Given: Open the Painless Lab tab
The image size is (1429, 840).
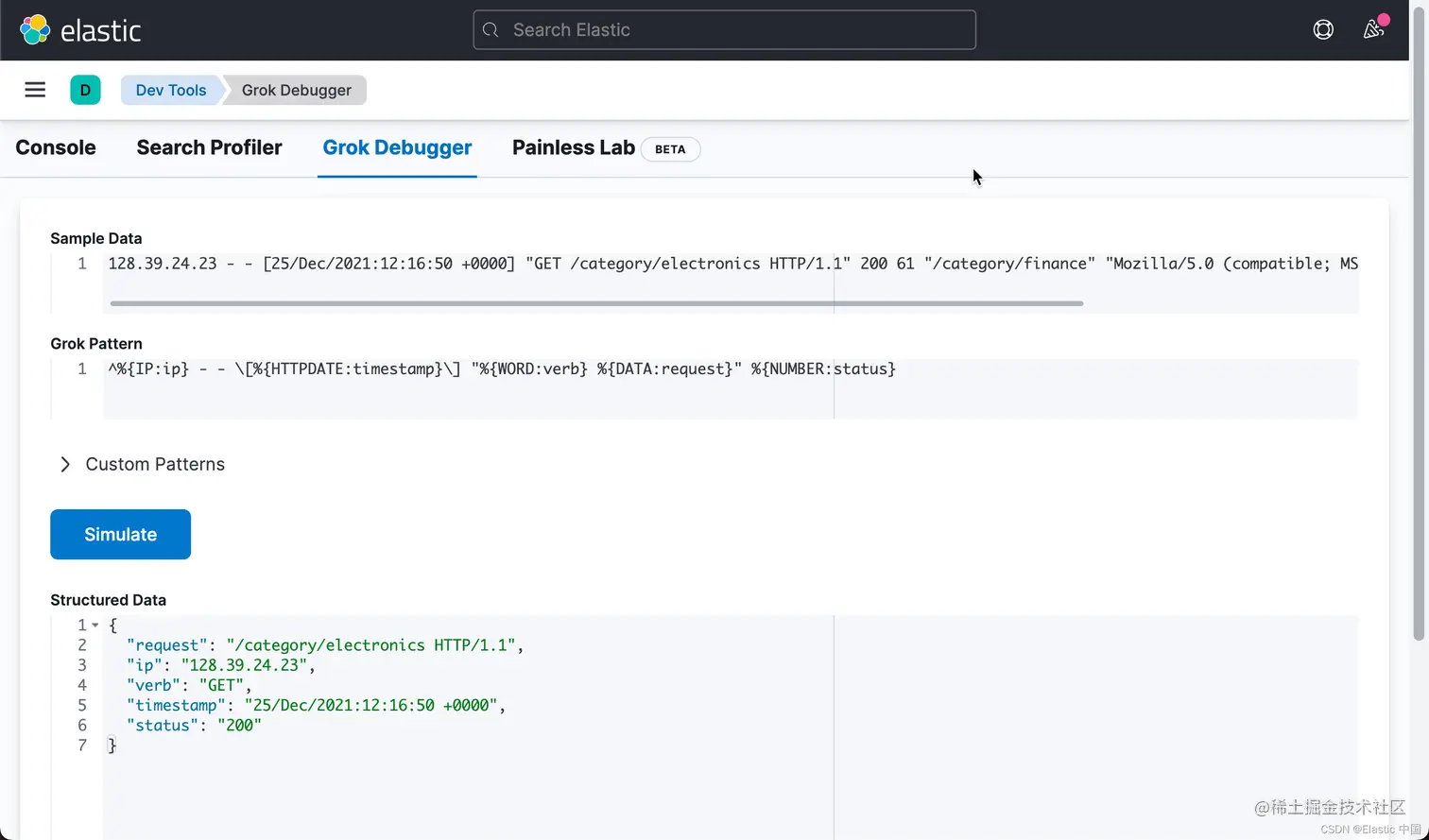Looking at the screenshot, I should 574,147.
